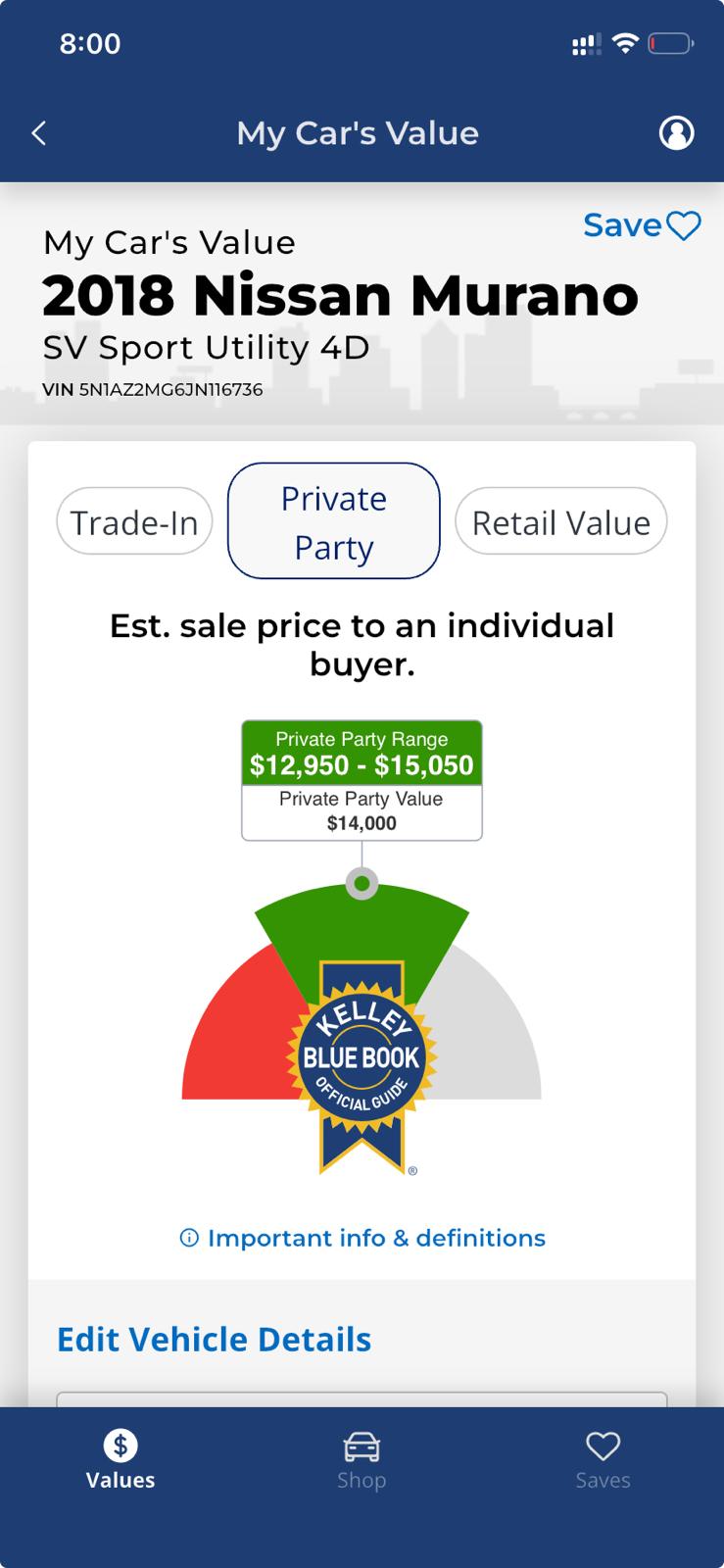Image resolution: width=724 pixels, height=1568 pixels.
Task: Open the Shop tab label
Action: pyautogui.click(x=362, y=1480)
